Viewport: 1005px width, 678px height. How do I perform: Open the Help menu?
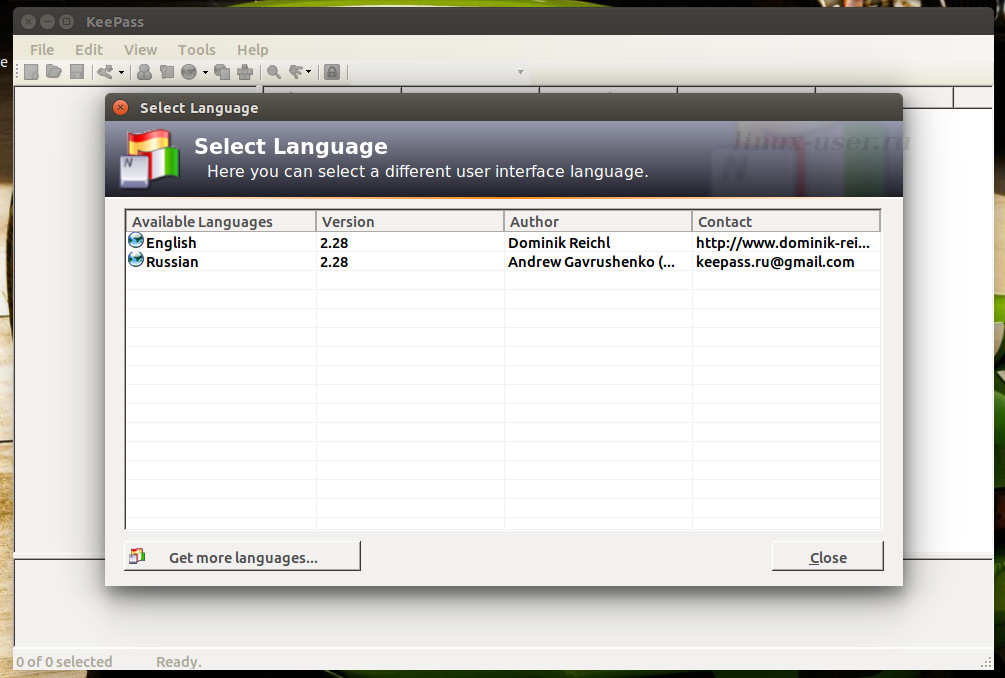pyautogui.click(x=253, y=49)
